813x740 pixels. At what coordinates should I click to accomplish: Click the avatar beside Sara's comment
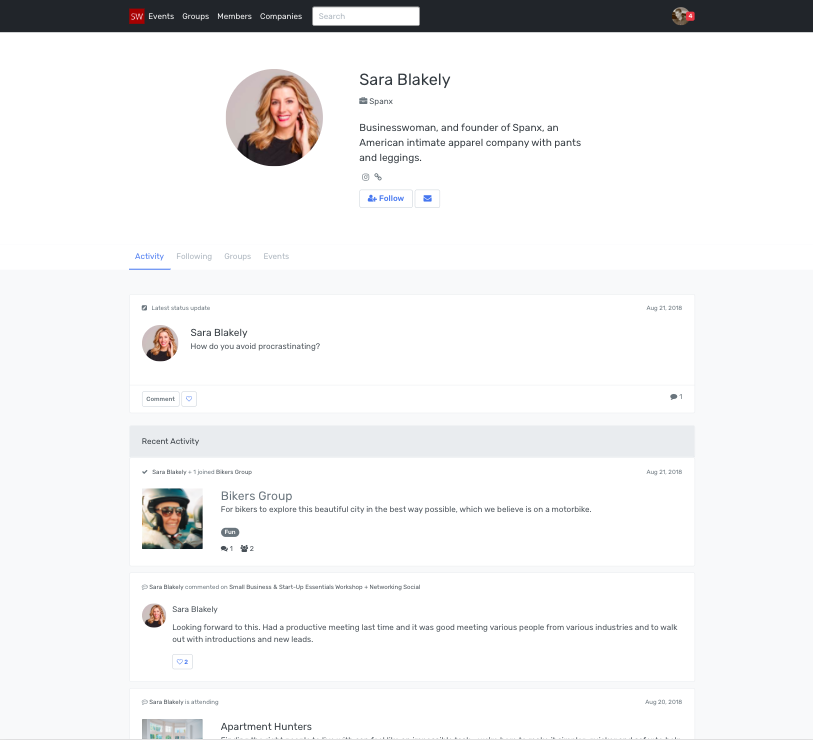coord(154,616)
